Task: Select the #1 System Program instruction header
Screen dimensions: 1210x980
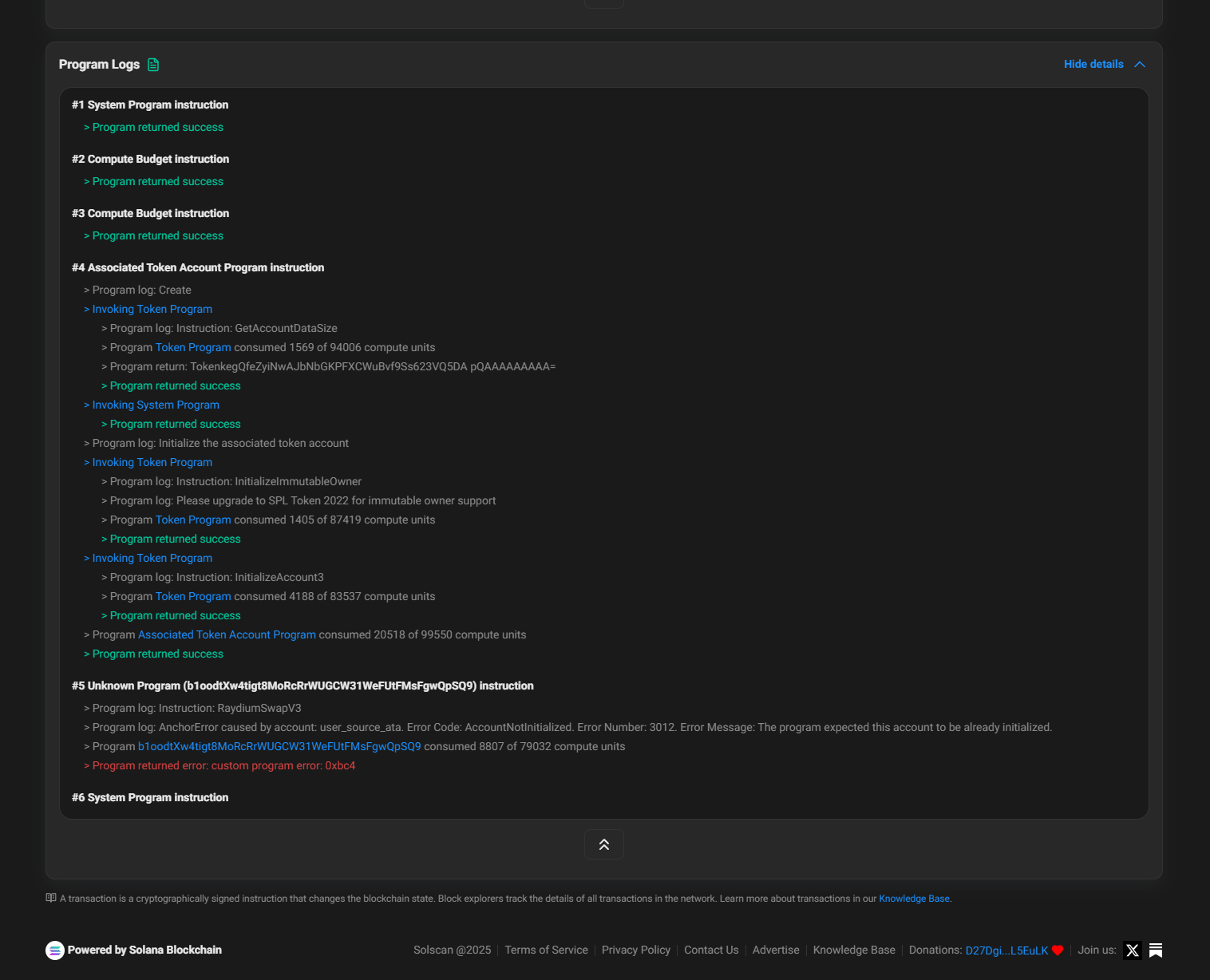Action: click(x=150, y=105)
